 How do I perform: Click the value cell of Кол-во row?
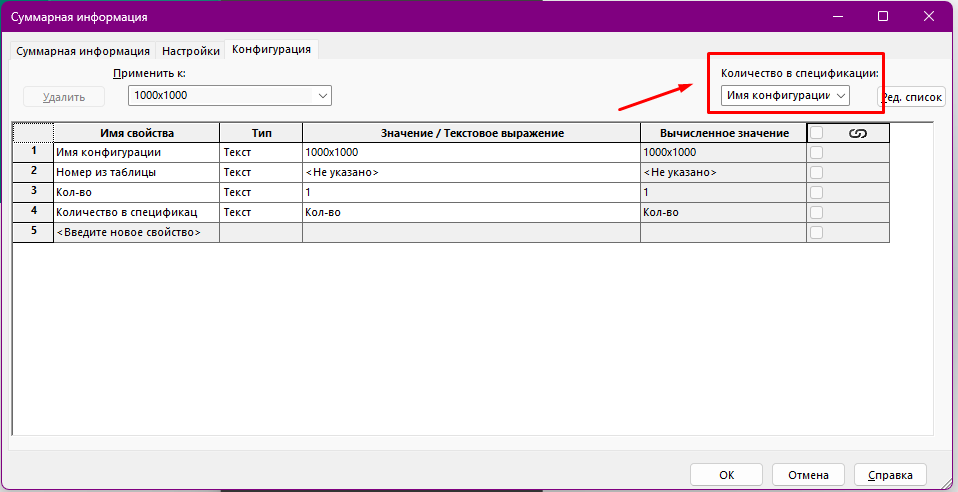[470, 192]
